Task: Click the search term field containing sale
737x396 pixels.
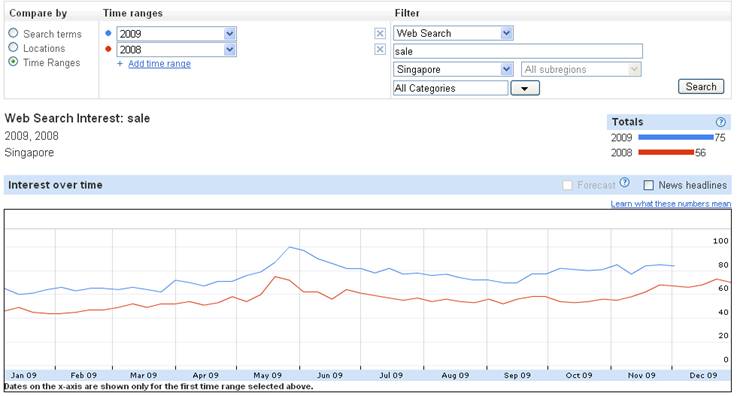Action: click(x=517, y=51)
